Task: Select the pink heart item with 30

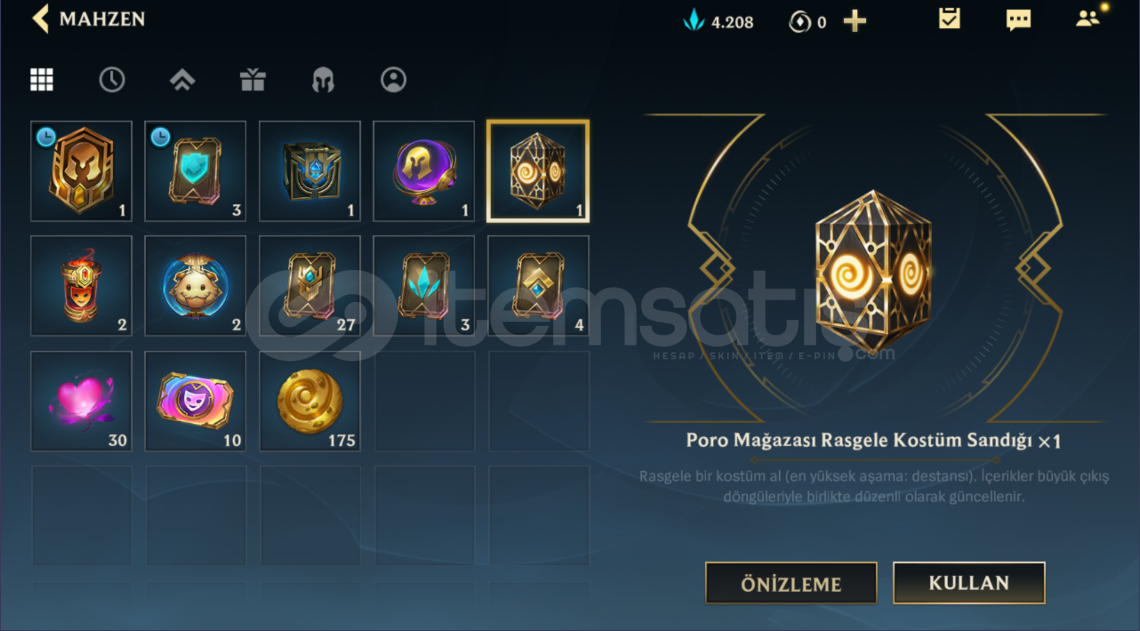Action: pyautogui.click(x=81, y=401)
